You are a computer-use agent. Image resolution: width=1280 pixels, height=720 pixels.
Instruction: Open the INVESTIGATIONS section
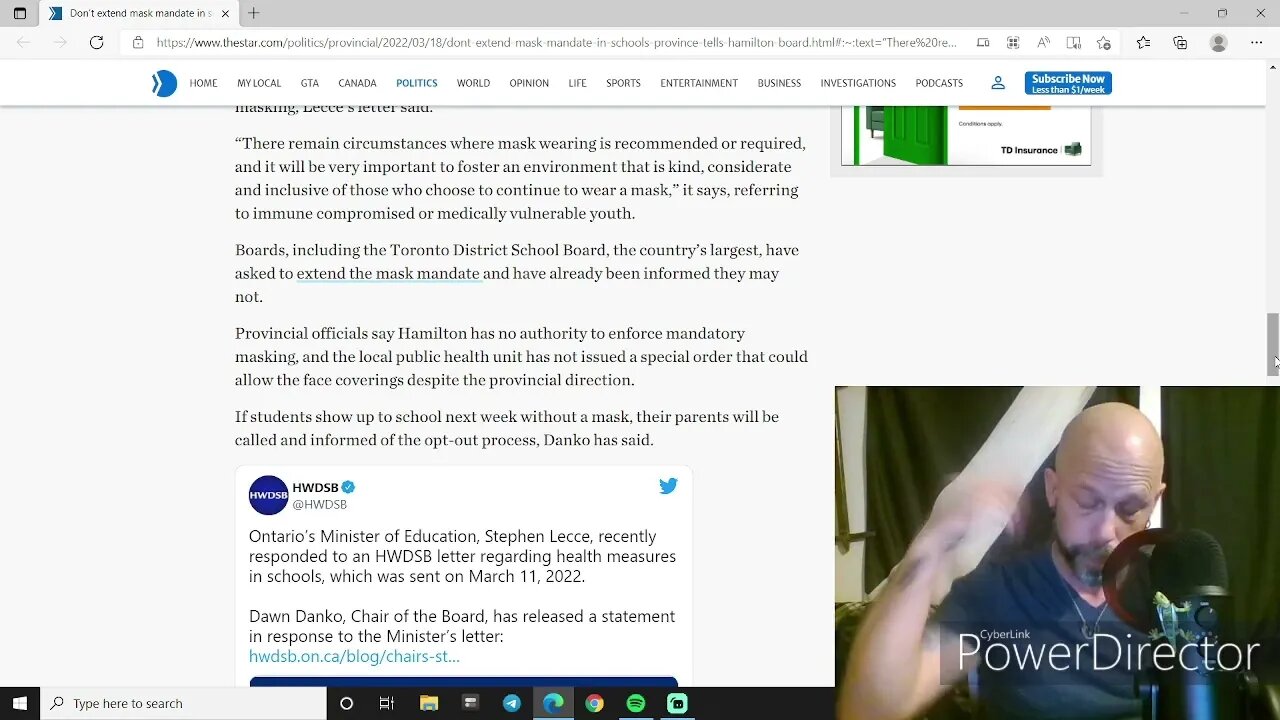click(858, 83)
